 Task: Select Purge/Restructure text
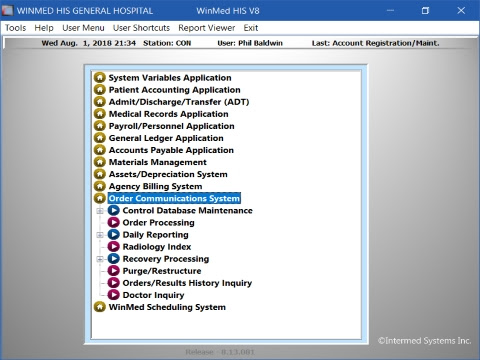pos(162,271)
